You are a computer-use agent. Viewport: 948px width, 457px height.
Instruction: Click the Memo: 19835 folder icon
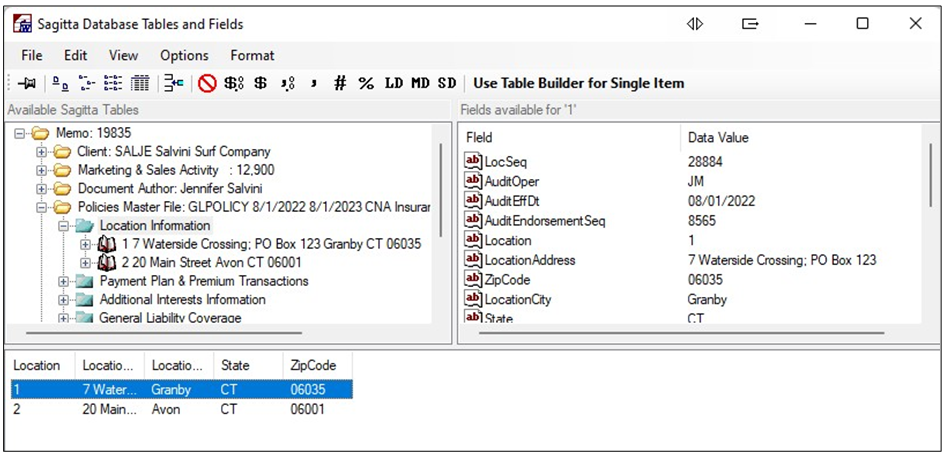(x=41, y=133)
